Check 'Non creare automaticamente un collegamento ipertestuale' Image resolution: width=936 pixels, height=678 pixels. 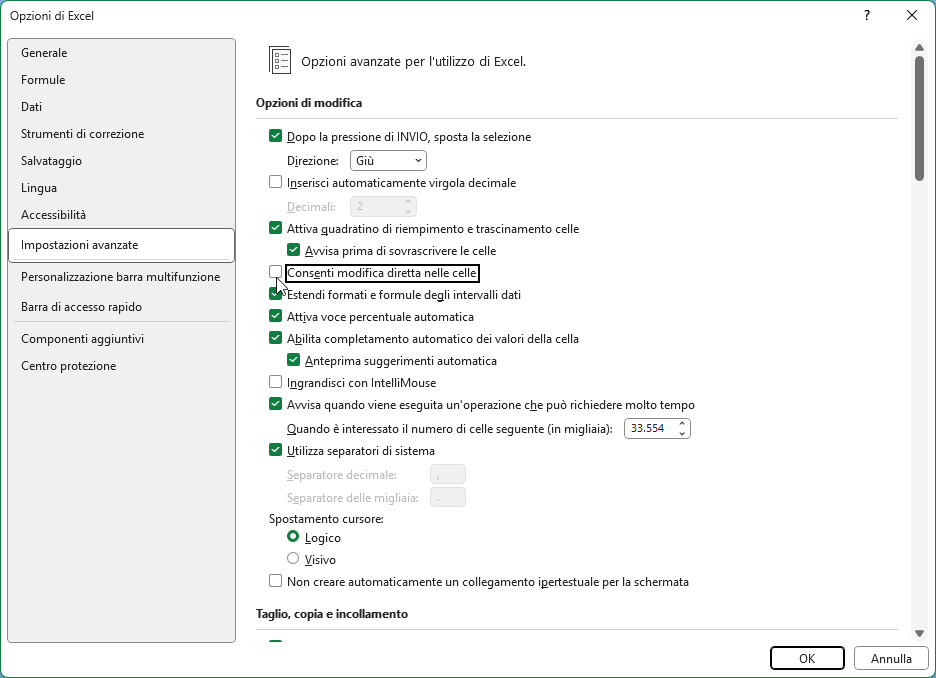click(x=275, y=581)
